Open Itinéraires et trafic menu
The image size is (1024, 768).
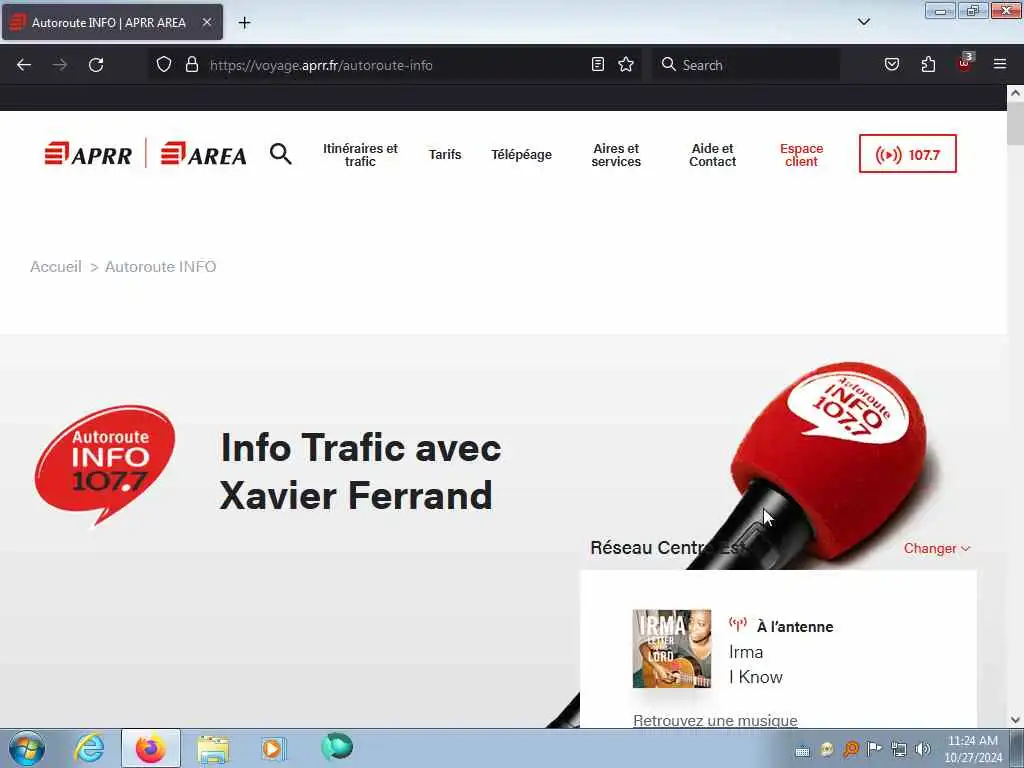(x=360, y=155)
